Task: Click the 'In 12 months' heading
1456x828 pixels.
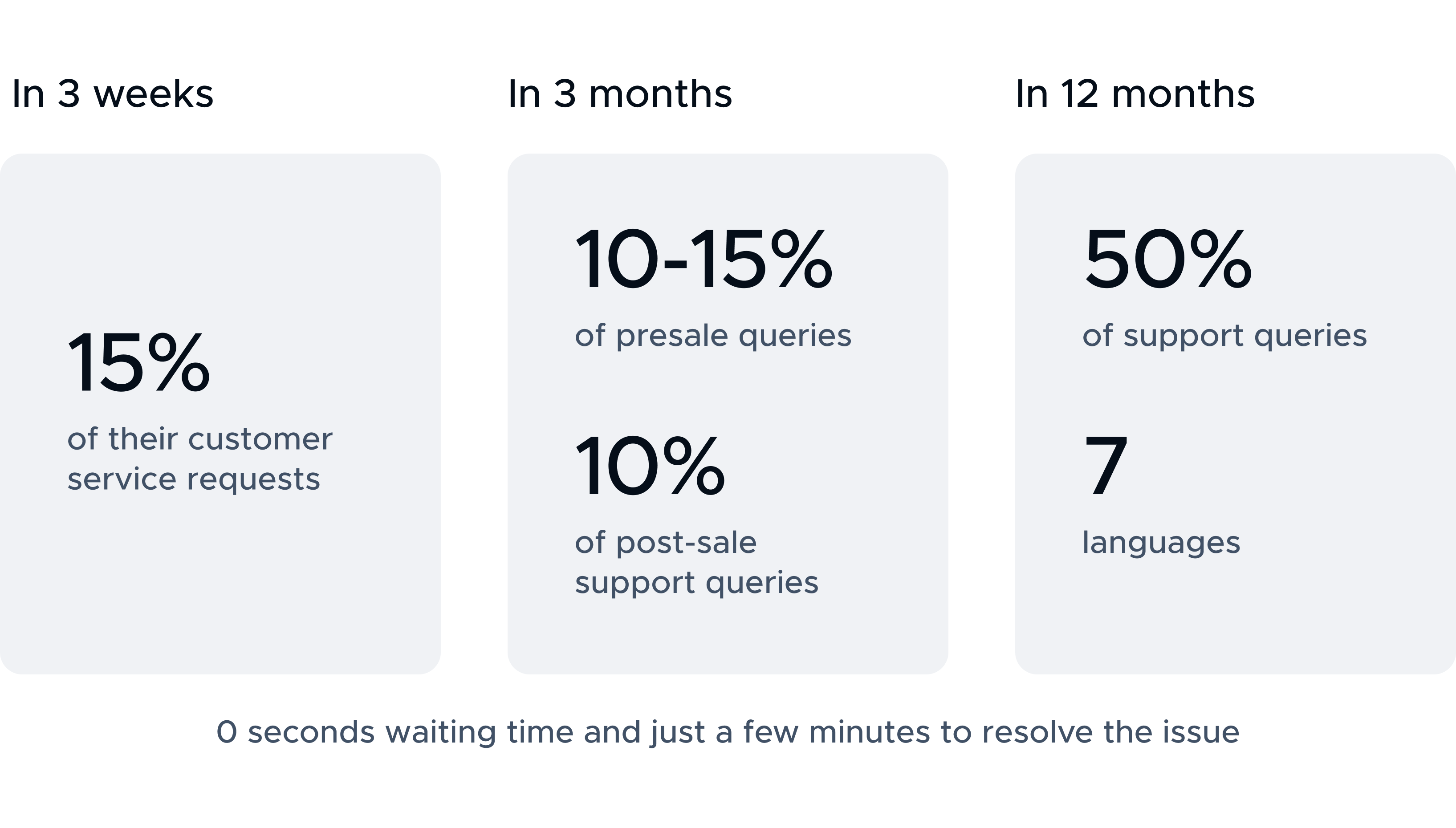Action: (x=1135, y=93)
